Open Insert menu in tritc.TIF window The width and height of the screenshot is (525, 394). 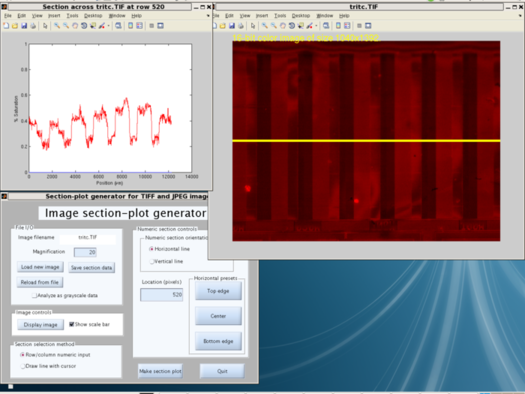coord(262,16)
